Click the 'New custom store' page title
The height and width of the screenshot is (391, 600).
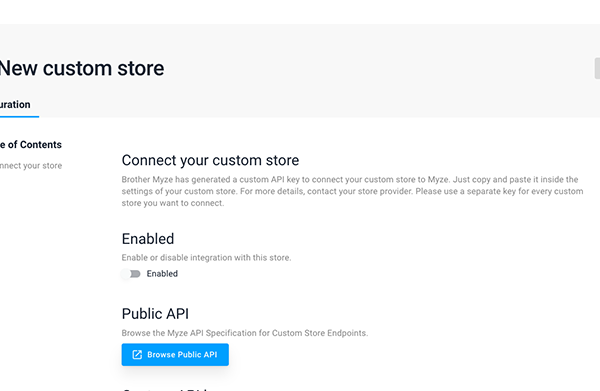pyautogui.click(x=82, y=68)
